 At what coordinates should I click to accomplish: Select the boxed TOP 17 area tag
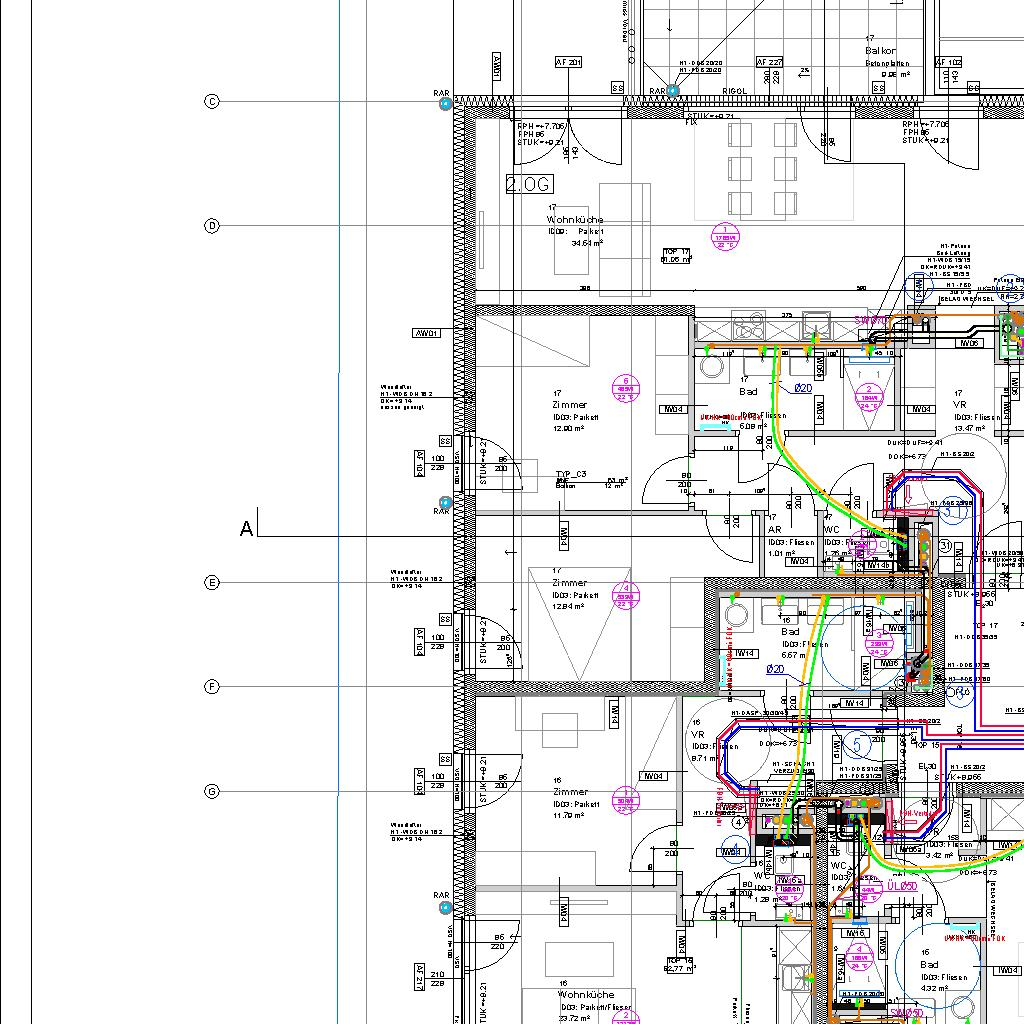(x=677, y=255)
